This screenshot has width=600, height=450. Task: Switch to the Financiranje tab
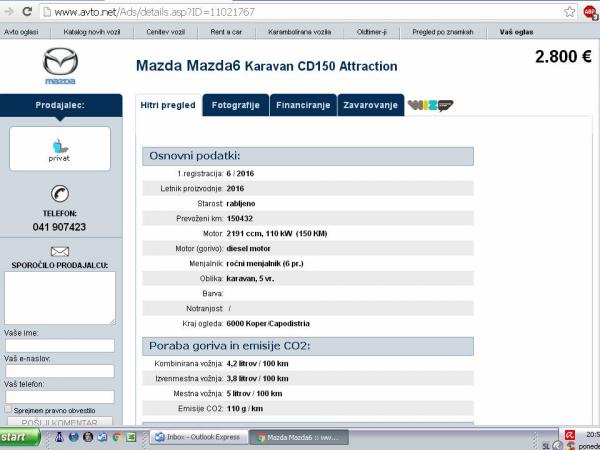pyautogui.click(x=303, y=105)
